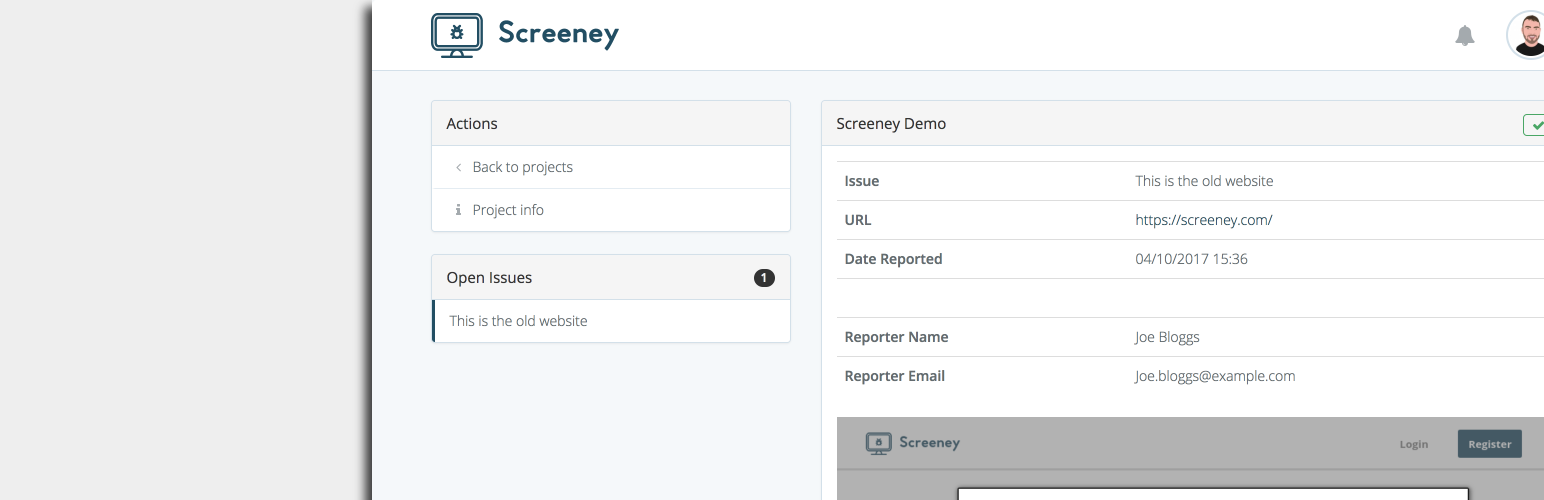Image resolution: width=1544 pixels, height=500 pixels.
Task: Click the Date Reported value 04/10/2017 15:36
Action: click(1191, 259)
